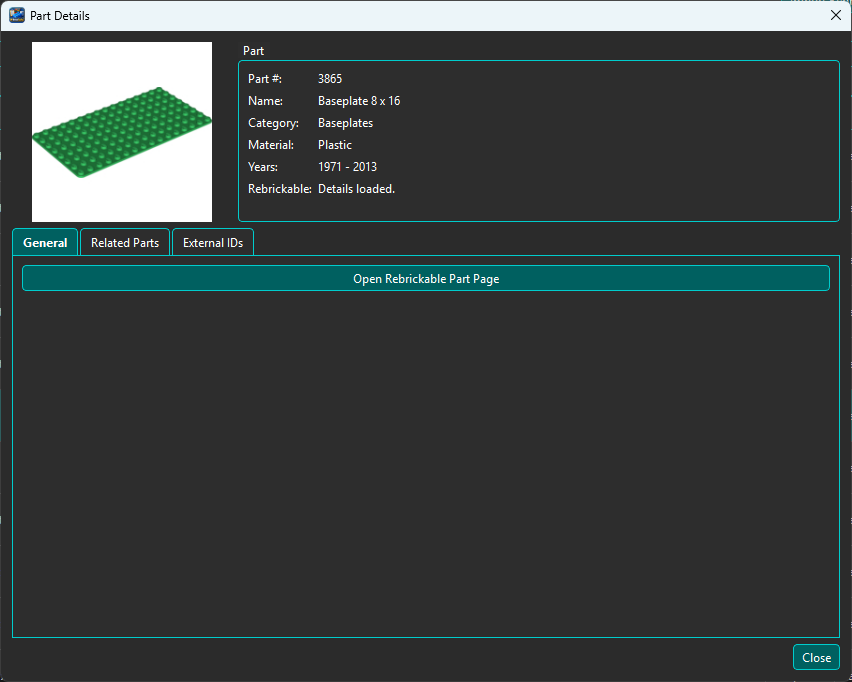Viewport: 852px width, 682px height.
Task: Click the Material: label
Action: [x=271, y=145]
